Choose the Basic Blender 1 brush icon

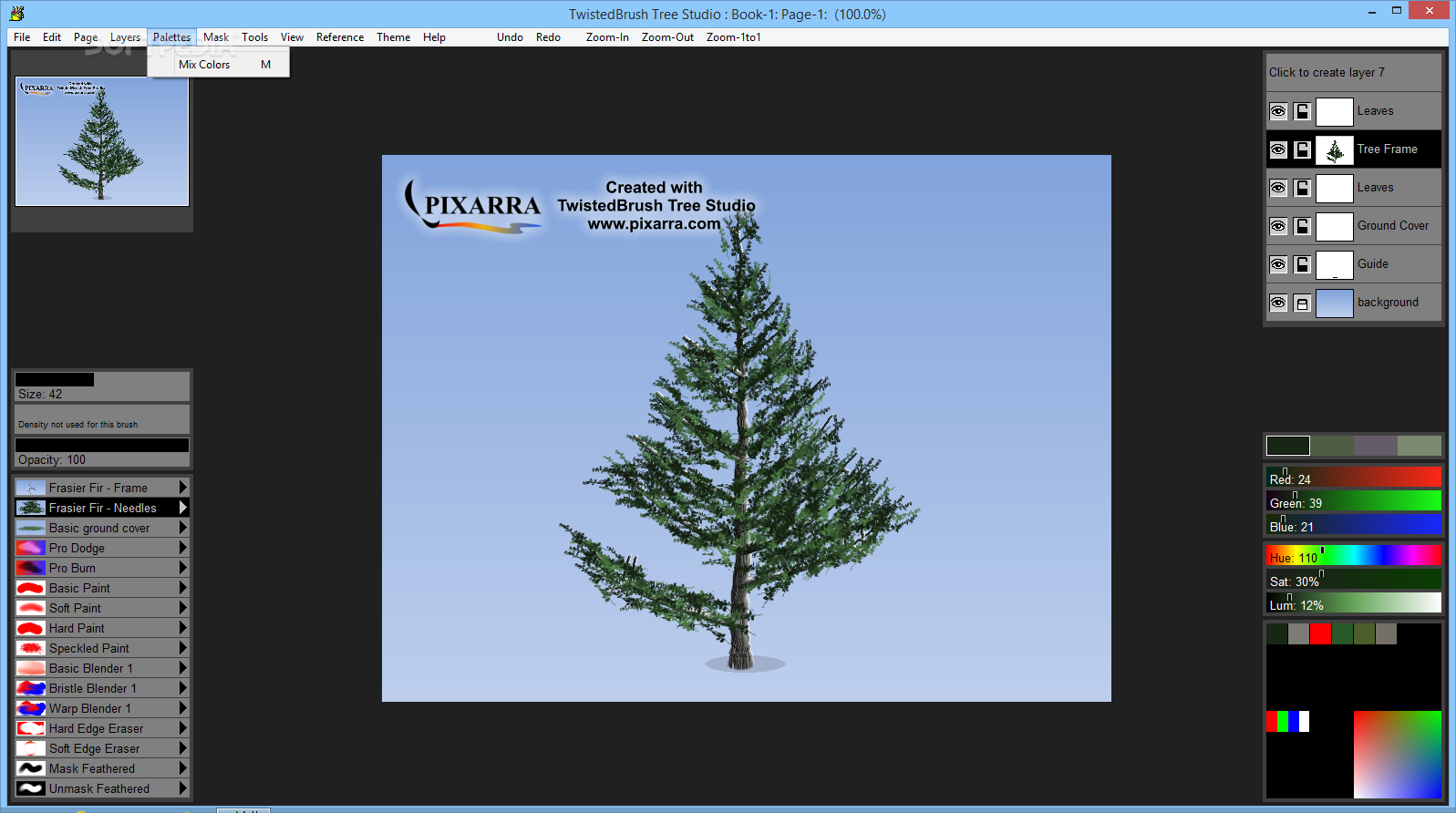coord(30,668)
